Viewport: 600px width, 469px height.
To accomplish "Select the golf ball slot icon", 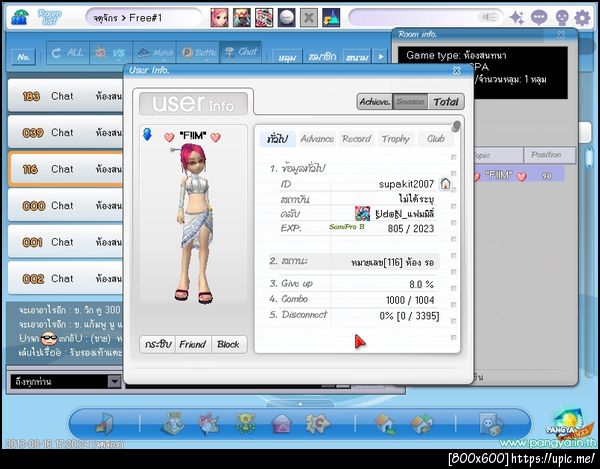I will tap(286, 18).
